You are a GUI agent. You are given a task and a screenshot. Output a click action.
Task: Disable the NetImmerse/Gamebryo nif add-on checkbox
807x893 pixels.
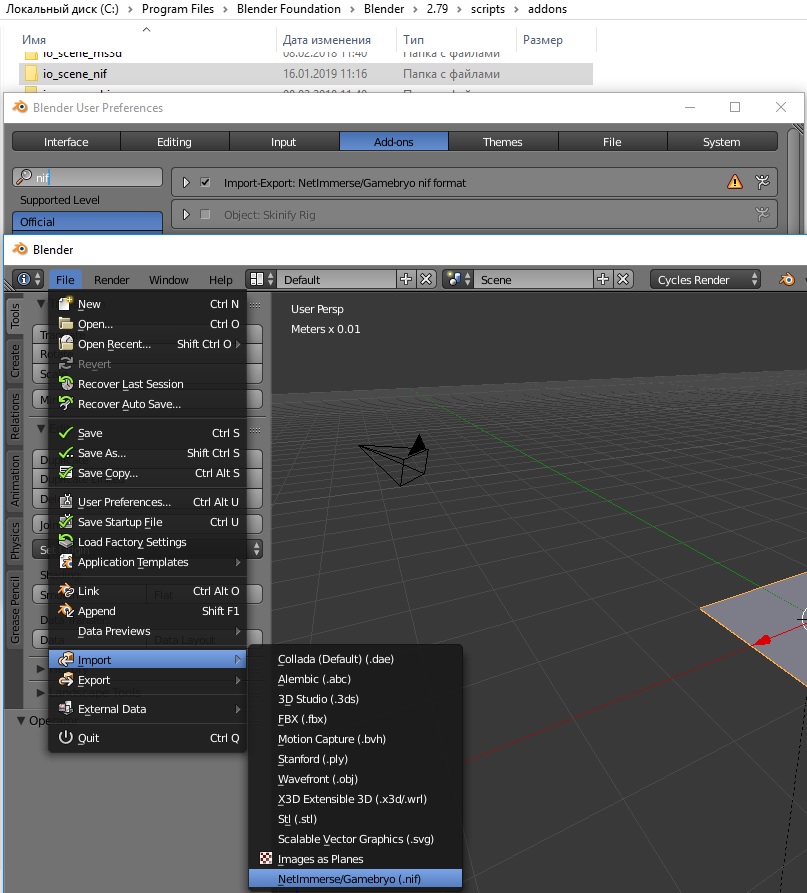point(205,182)
